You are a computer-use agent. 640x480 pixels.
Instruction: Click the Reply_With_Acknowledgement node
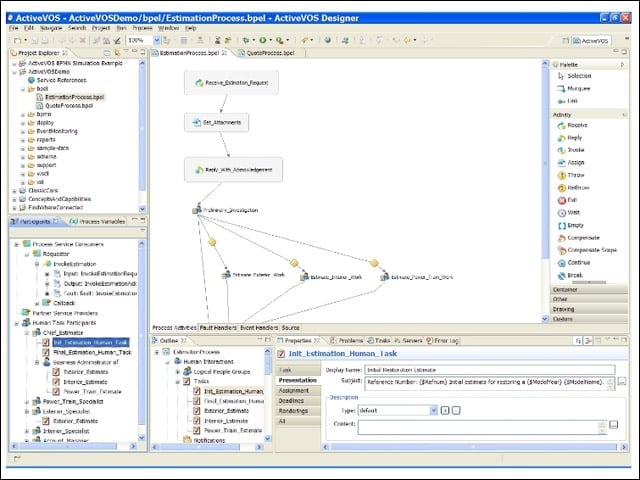click(x=233, y=170)
